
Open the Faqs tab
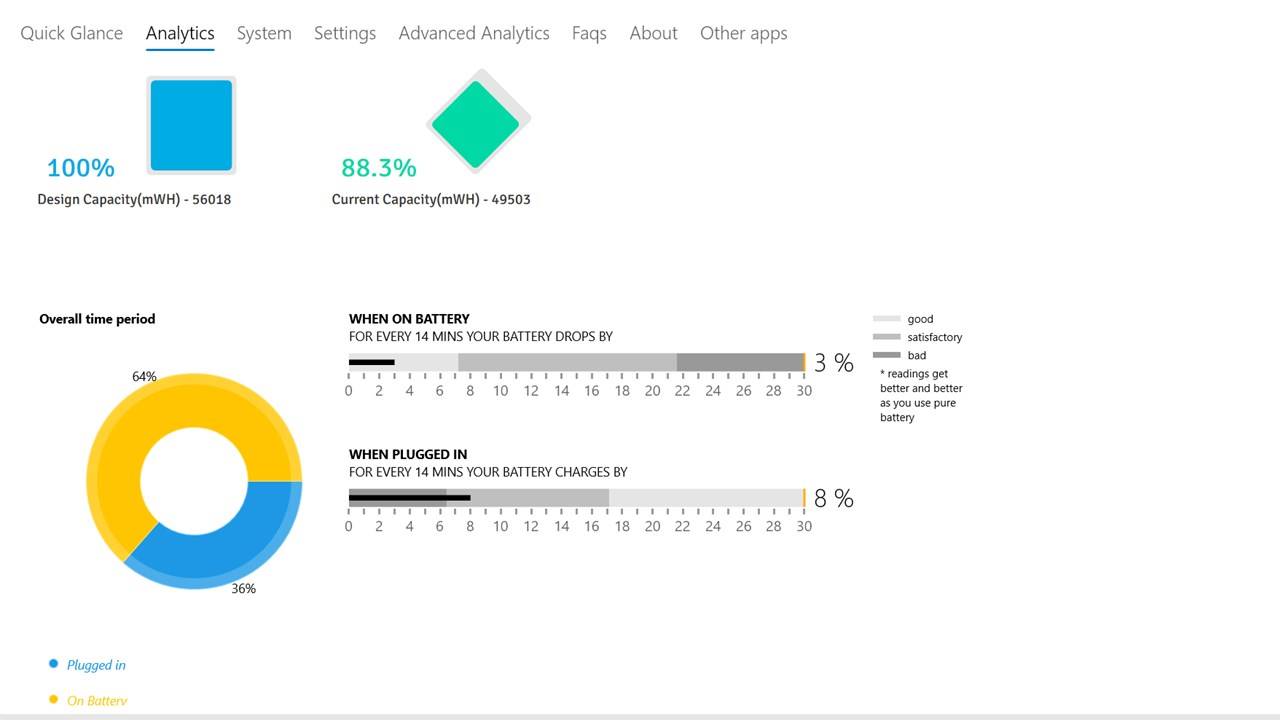point(589,33)
